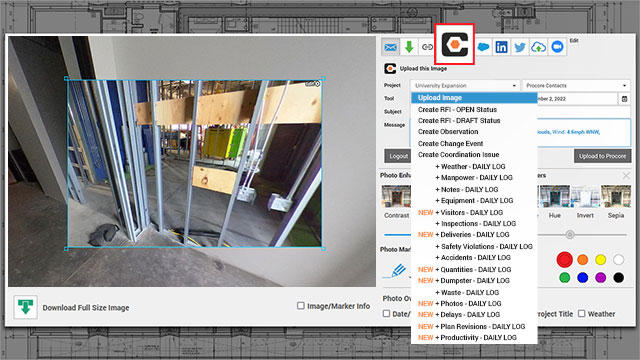Toggle the Weather overlay checkbox
Viewport: 640px width, 360px height.
pyautogui.click(x=582, y=313)
